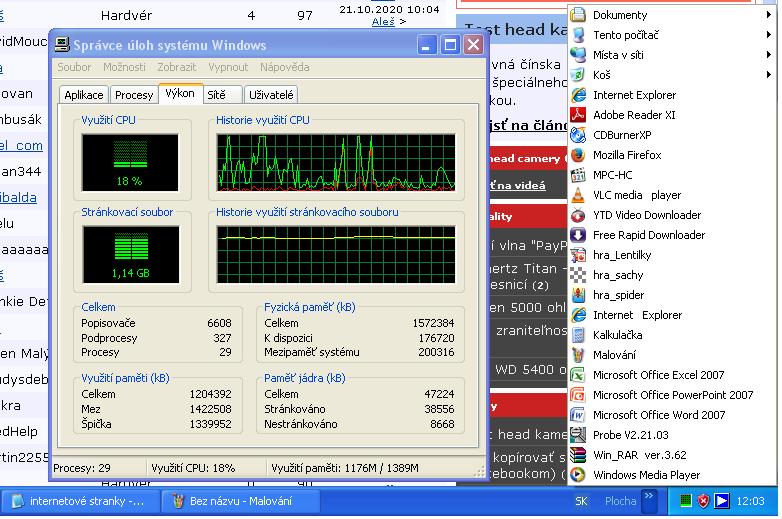The height and width of the screenshot is (519, 782).
Task: Open internetové stranky taskbar button
Action: tap(80, 501)
